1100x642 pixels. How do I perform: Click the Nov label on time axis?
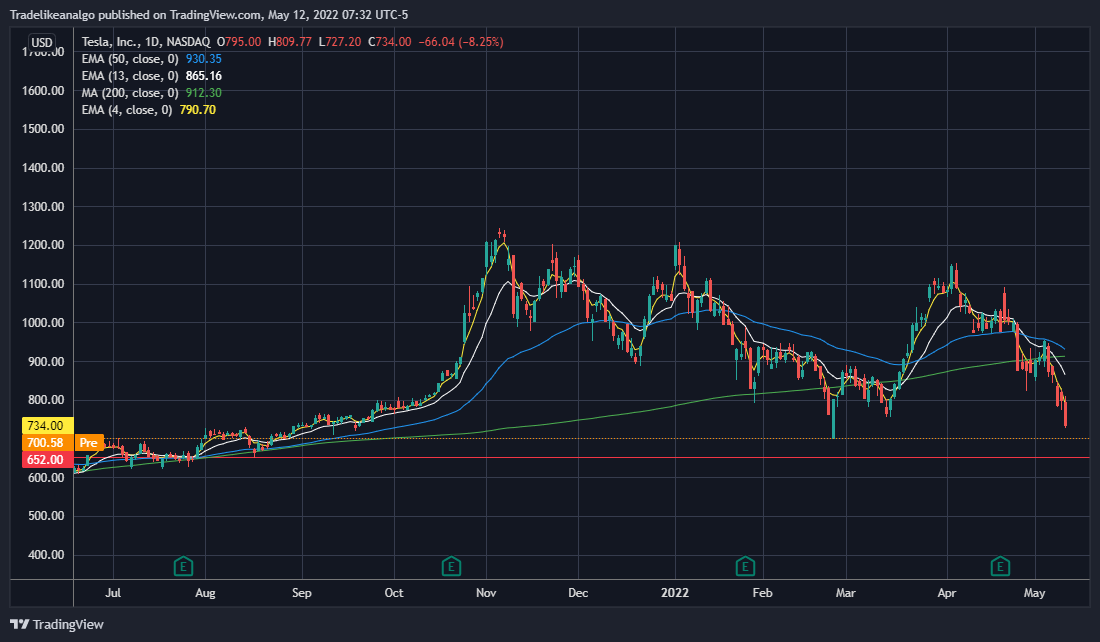(486, 593)
